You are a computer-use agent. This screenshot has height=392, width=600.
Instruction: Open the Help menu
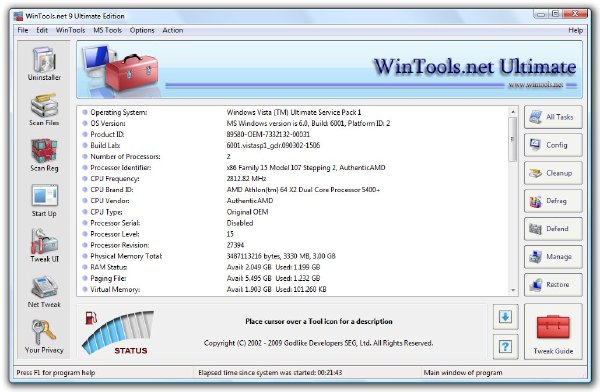[576, 30]
